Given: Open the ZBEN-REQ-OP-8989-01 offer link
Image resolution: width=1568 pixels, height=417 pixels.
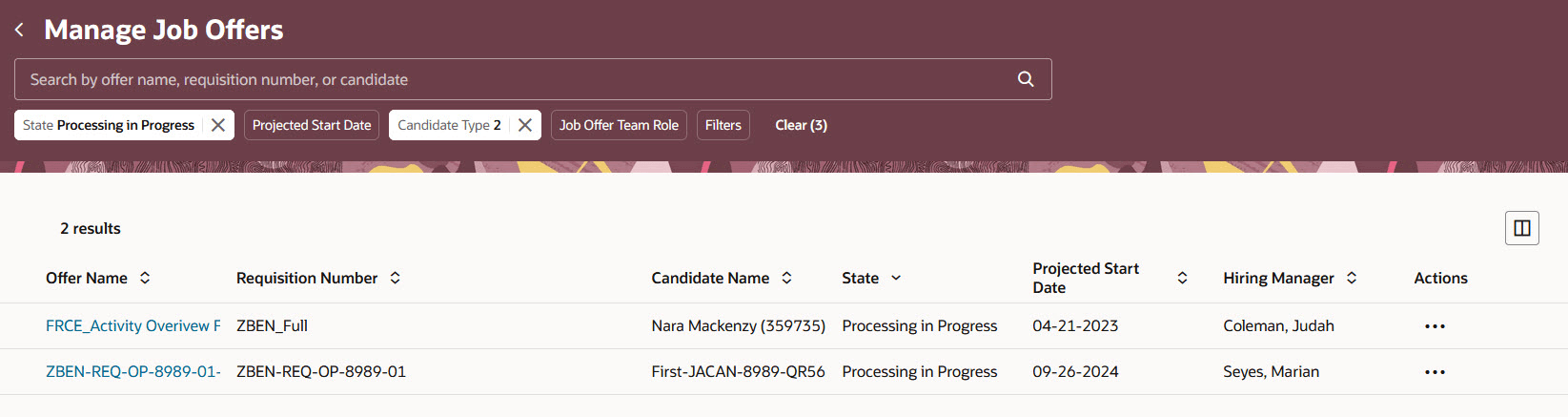Looking at the screenshot, I should 132,372.
